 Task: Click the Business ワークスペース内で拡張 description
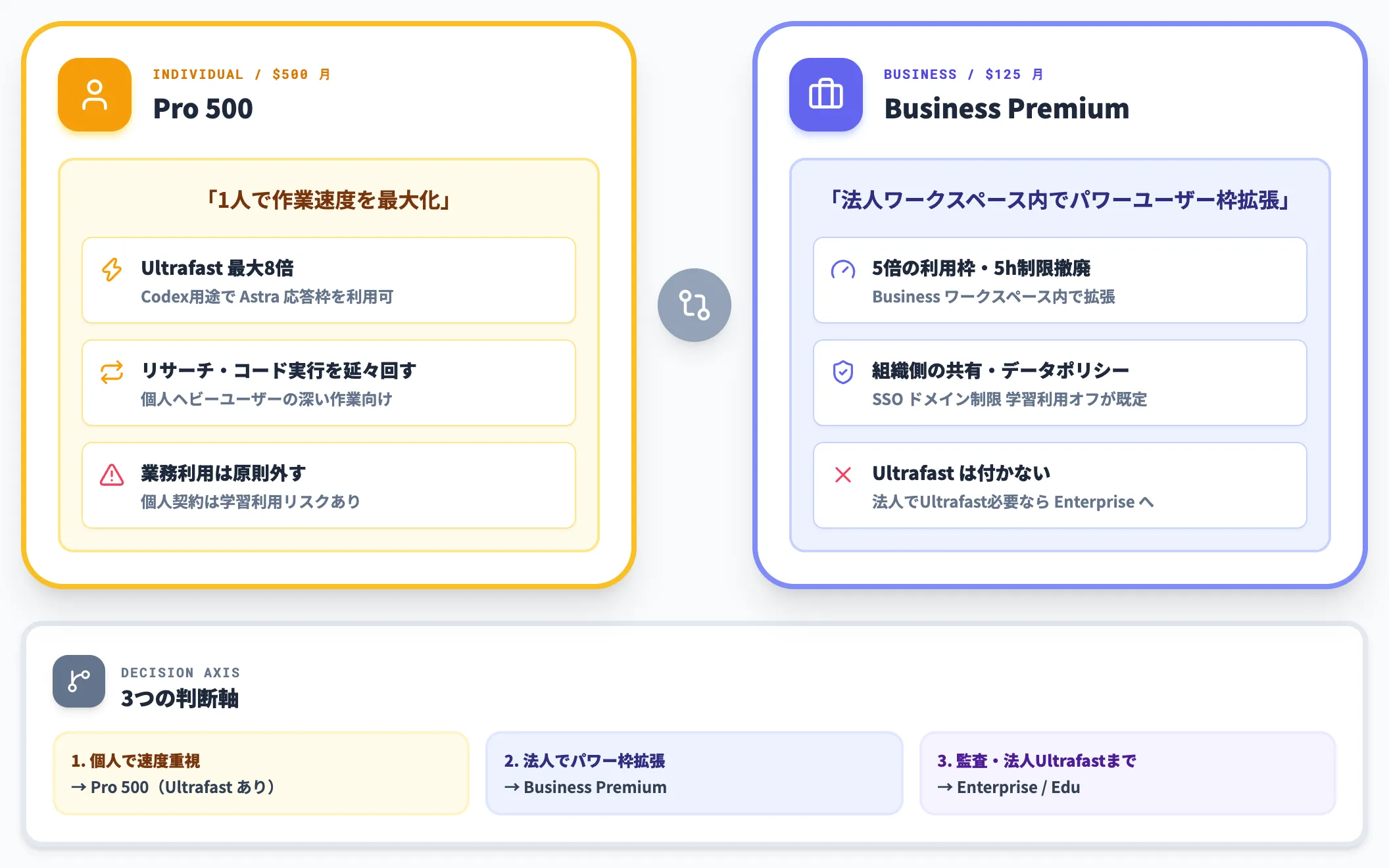click(994, 297)
